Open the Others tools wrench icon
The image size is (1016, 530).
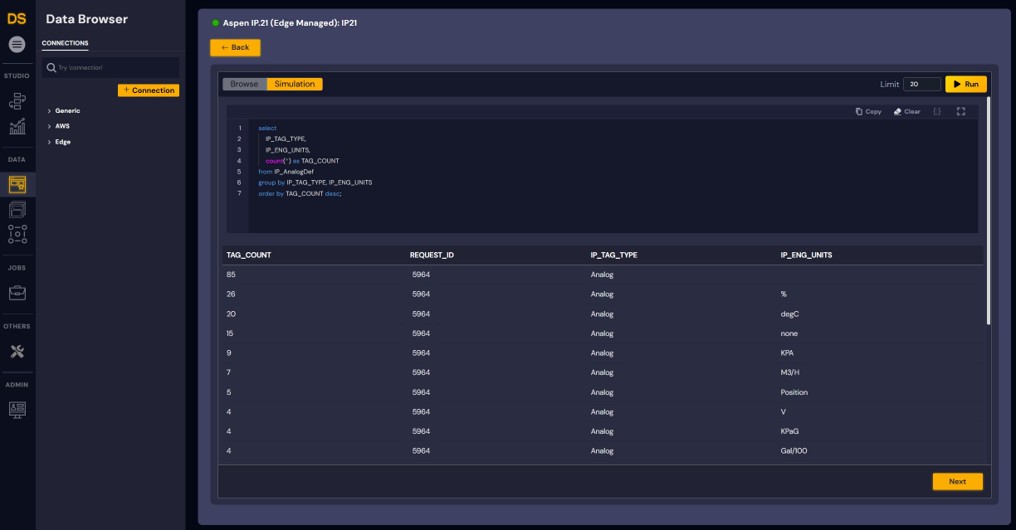coord(17,351)
